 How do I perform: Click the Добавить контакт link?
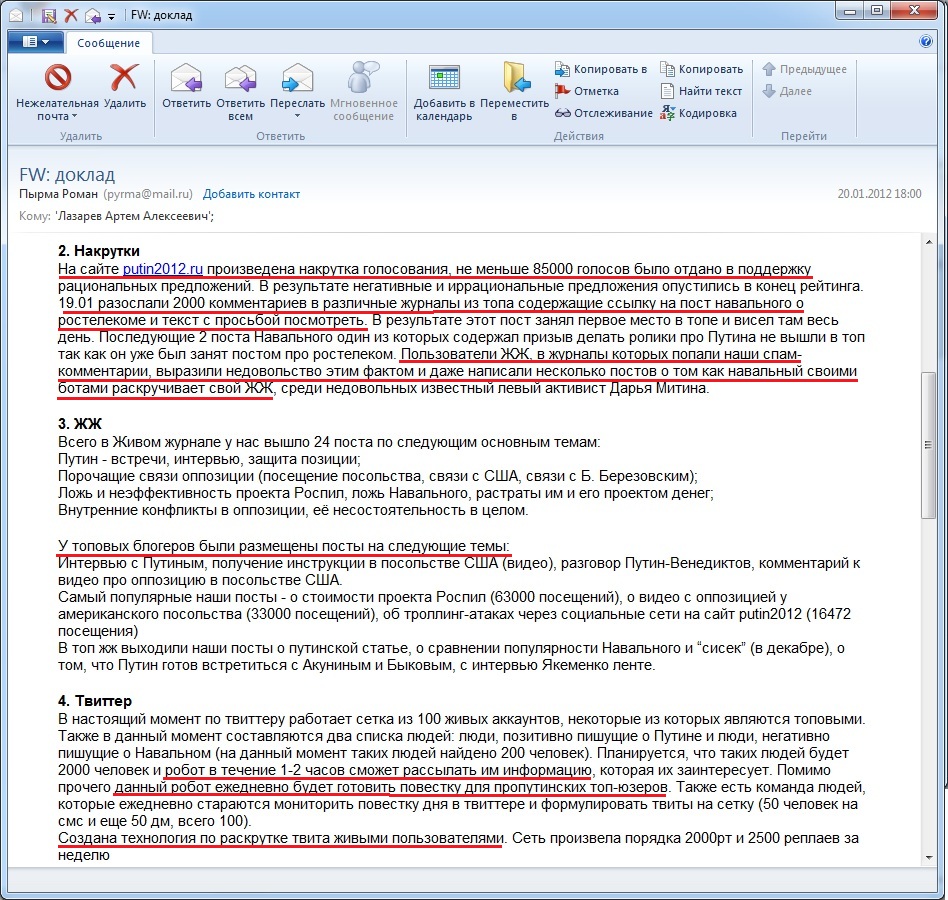[251, 194]
